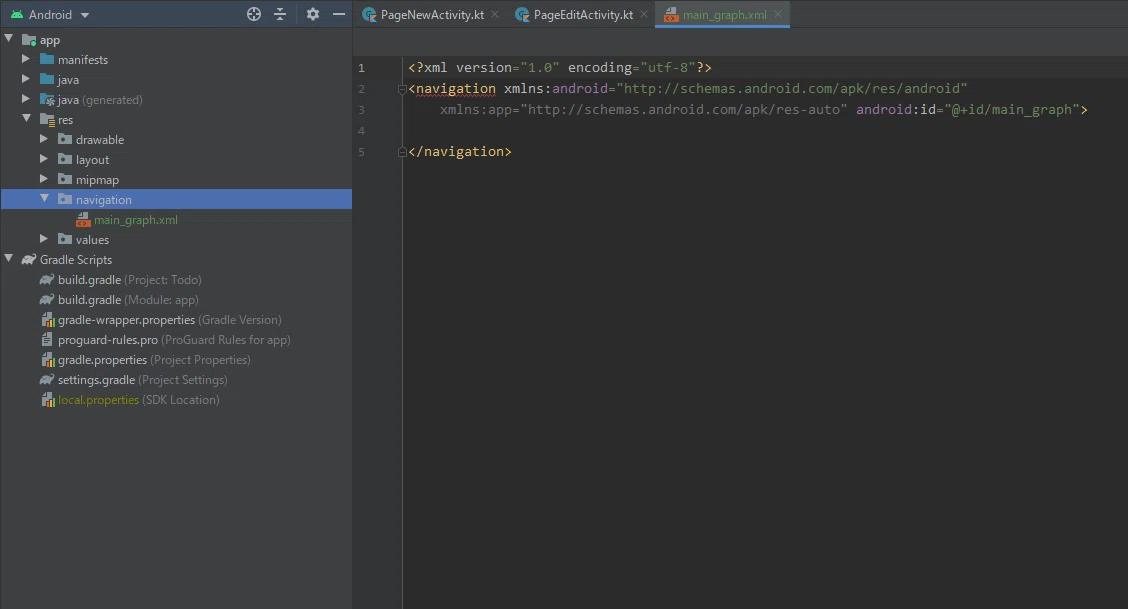Expand the java folder
Image resolution: width=1128 pixels, height=609 pixels.
coord(26,79)
